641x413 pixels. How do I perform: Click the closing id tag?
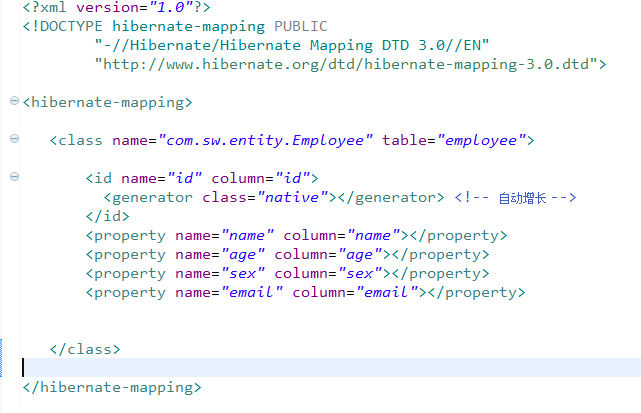(x=108, y=216)
